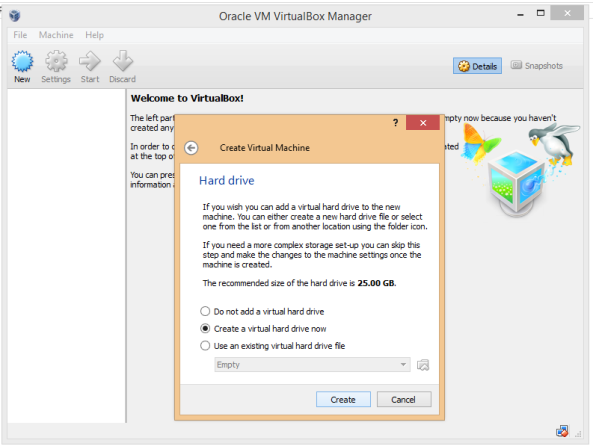Click the question mark help icon in dialog
Viewport: 593px width, 446px height.
coord(395,123)
